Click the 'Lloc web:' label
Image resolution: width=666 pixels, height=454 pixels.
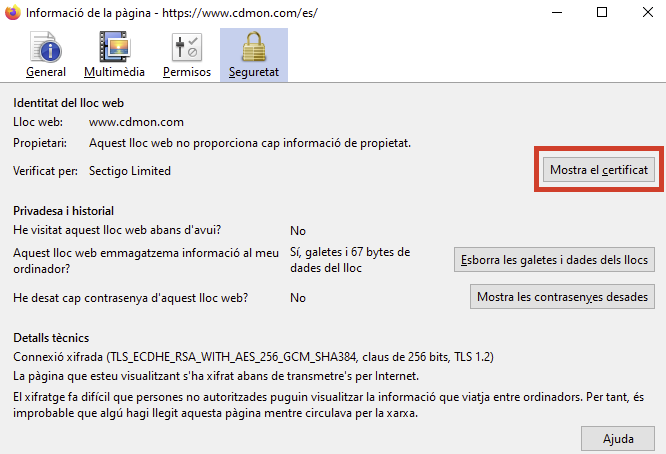(x=38, y=122)
